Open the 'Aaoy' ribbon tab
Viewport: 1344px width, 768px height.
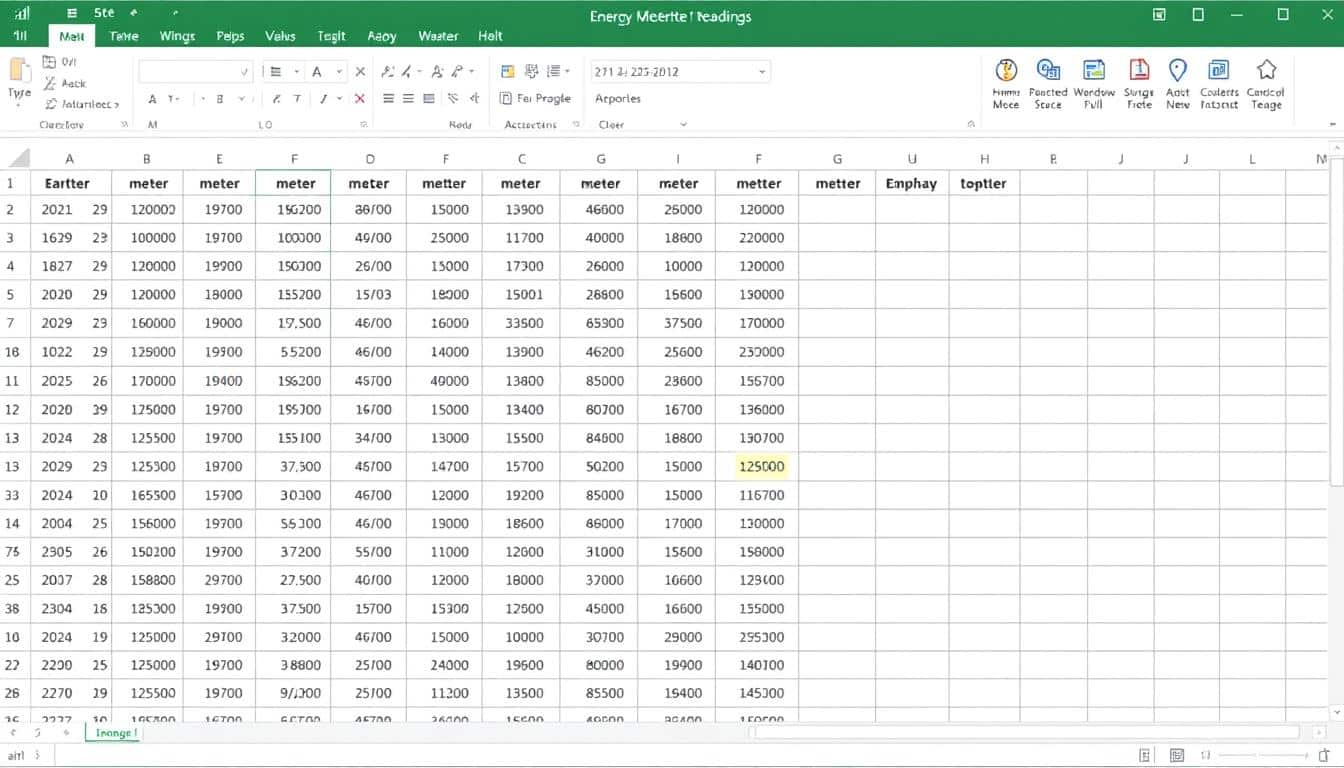pyautogui.click(x=382, y=36)
